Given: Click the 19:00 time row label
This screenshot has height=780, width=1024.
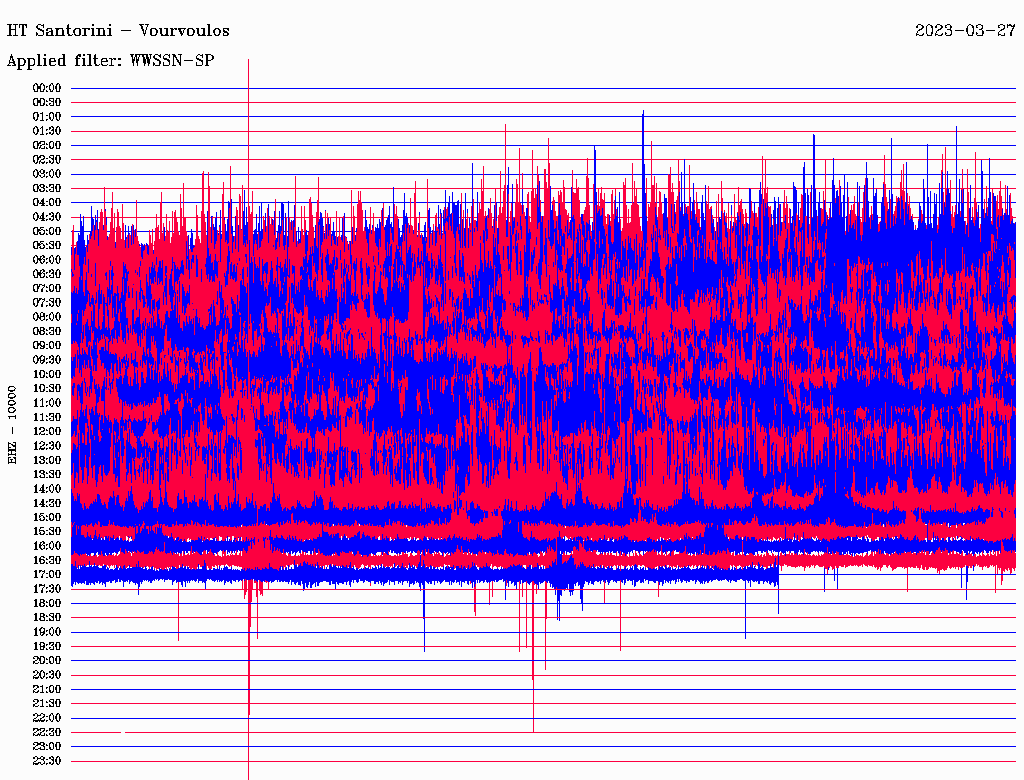Looking at the screenshot, I should tap(47, 632).
